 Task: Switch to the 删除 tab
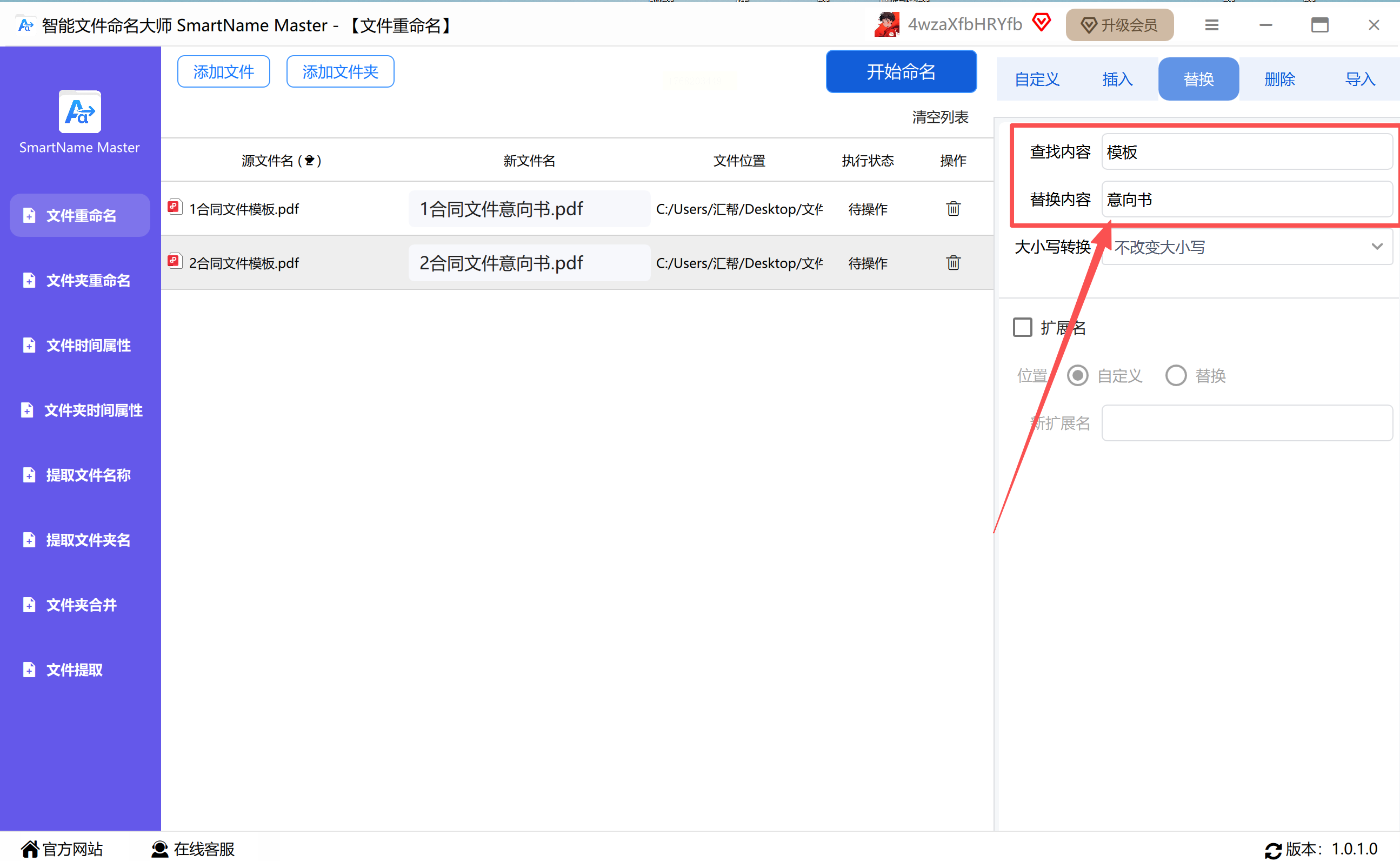[x=1279, y=79]
